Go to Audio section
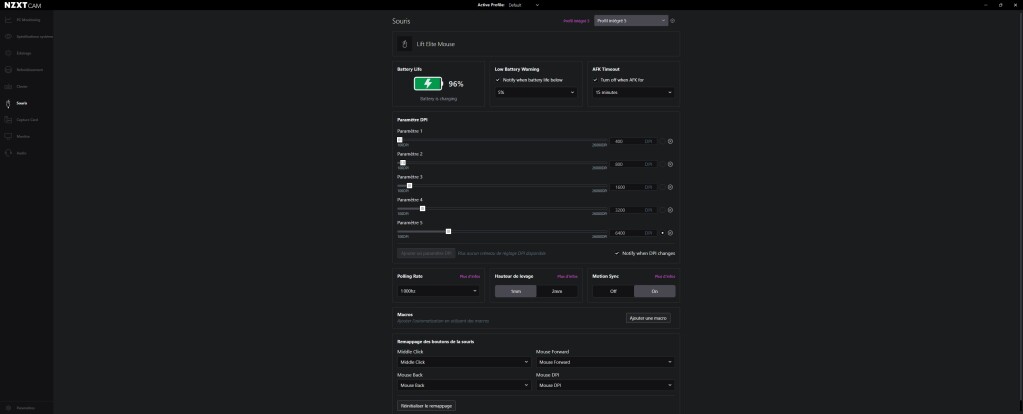1023x414 pixels. (x=22, y=153)
